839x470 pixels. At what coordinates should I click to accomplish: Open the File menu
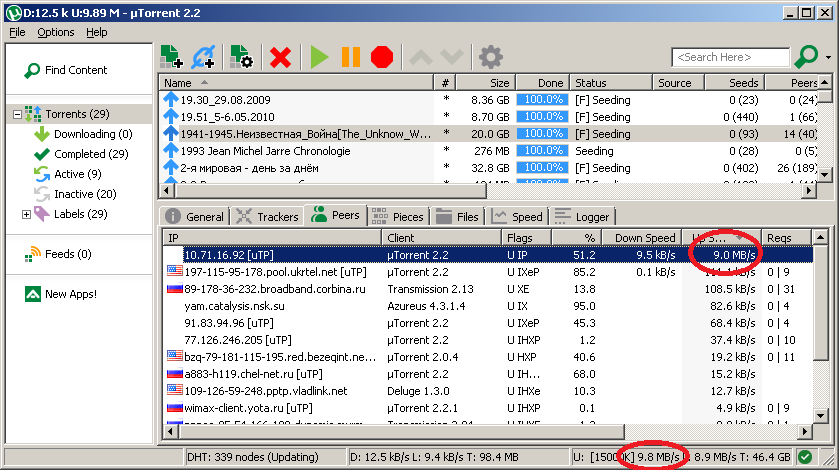coord(17,32)
